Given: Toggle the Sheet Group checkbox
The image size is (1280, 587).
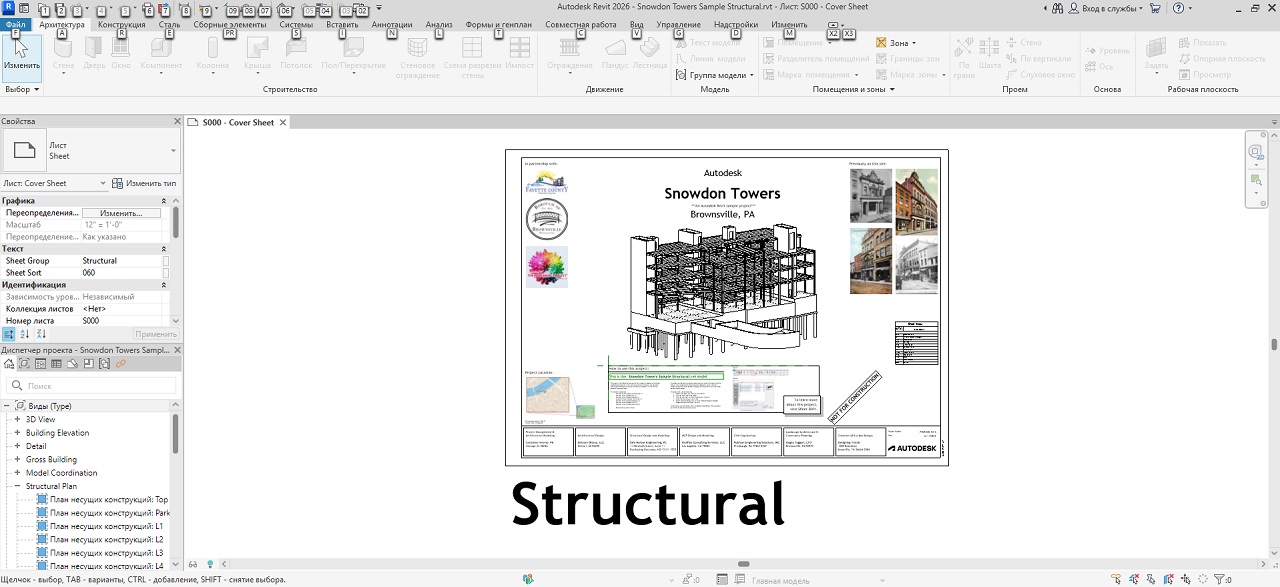Looking at the screenshot, I should click(166, 261).
